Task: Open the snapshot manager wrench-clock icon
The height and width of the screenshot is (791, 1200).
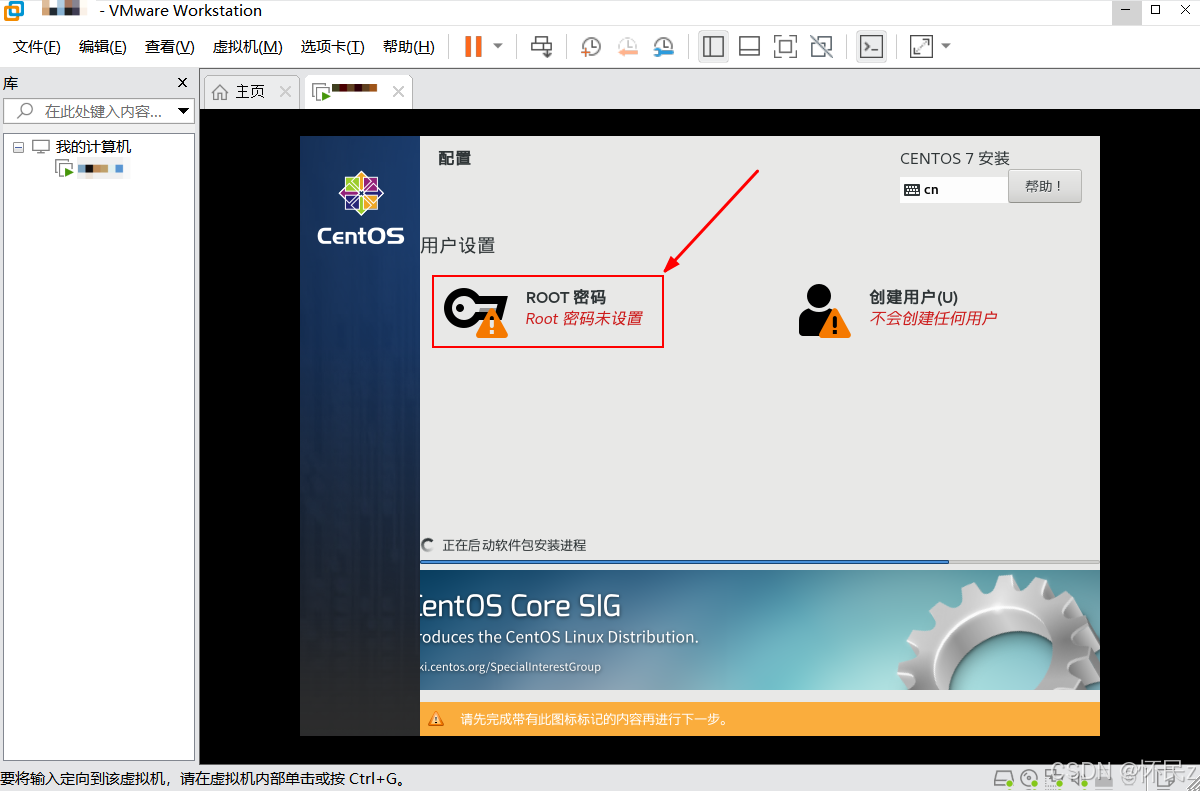Action: (664, 47)
